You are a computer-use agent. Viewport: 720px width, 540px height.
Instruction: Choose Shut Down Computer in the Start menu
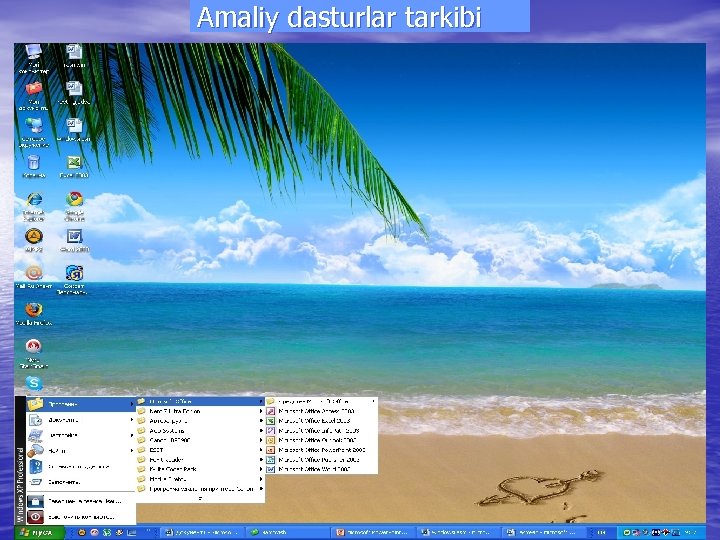(x=81, y=517)
